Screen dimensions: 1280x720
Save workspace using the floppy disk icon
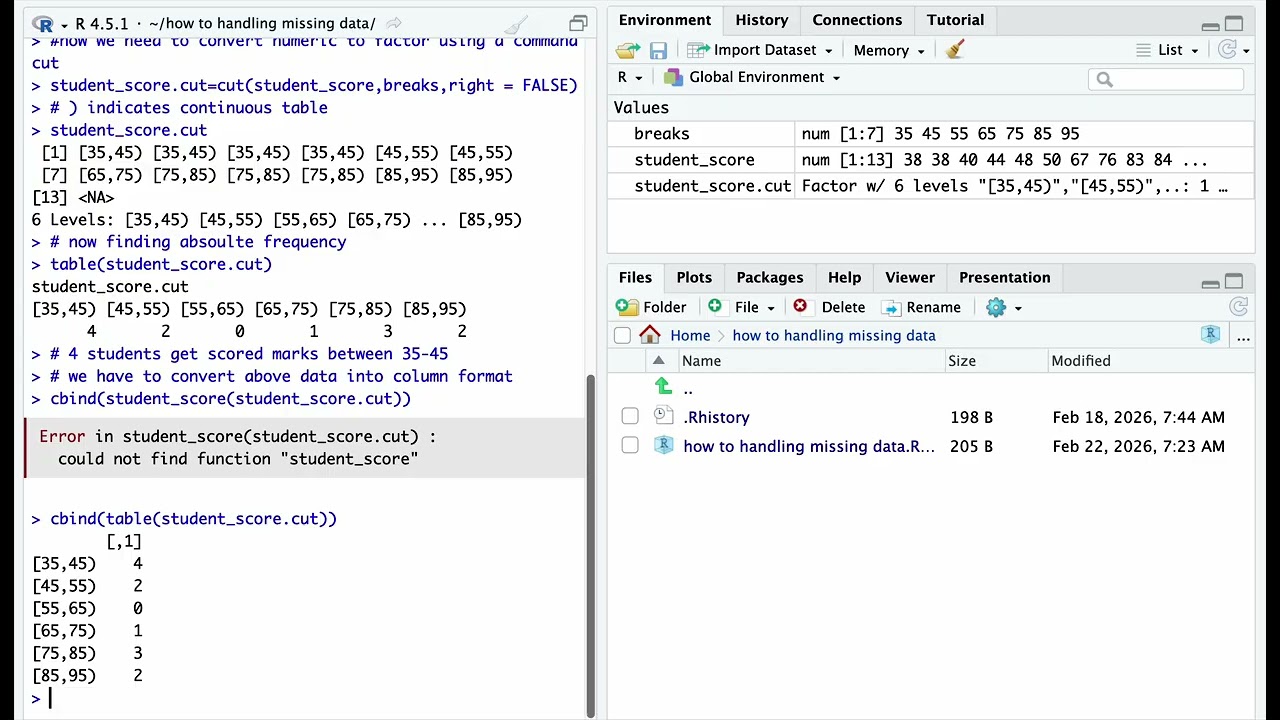coord(658,50)
